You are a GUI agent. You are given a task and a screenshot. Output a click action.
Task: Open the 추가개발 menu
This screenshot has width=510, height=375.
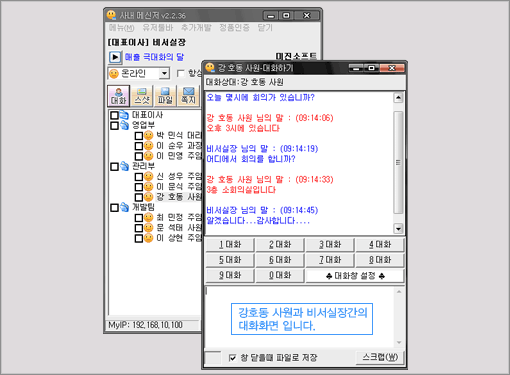point(196,28)
